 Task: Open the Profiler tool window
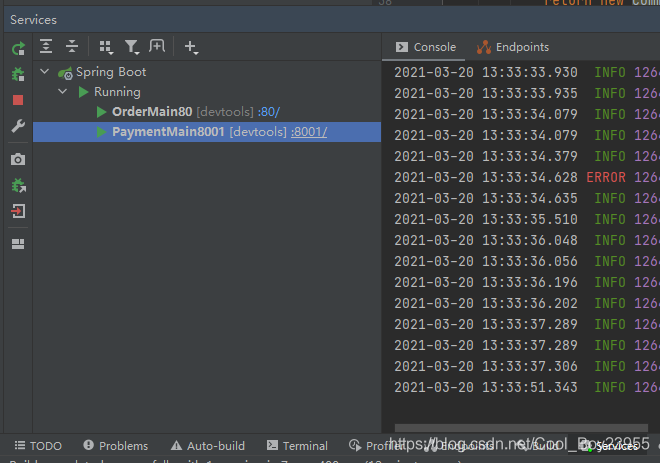click(376, 446)
